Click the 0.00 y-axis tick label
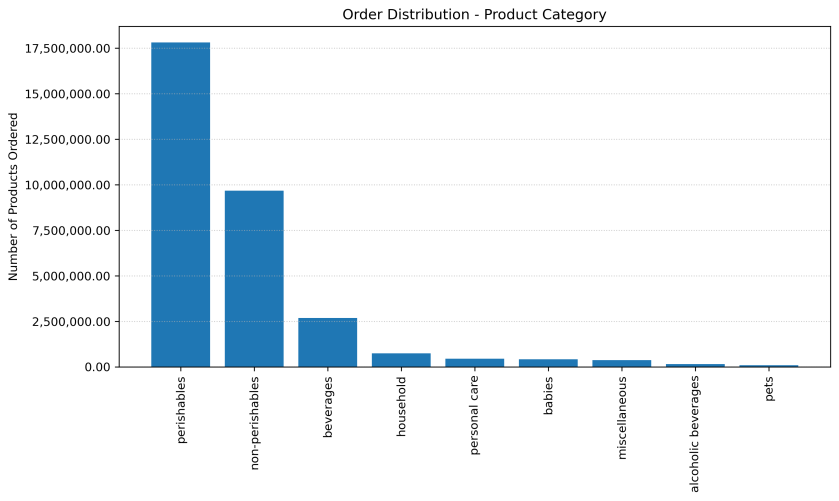Viewport: 839px width, 501px height. click(x=99, y=367)
